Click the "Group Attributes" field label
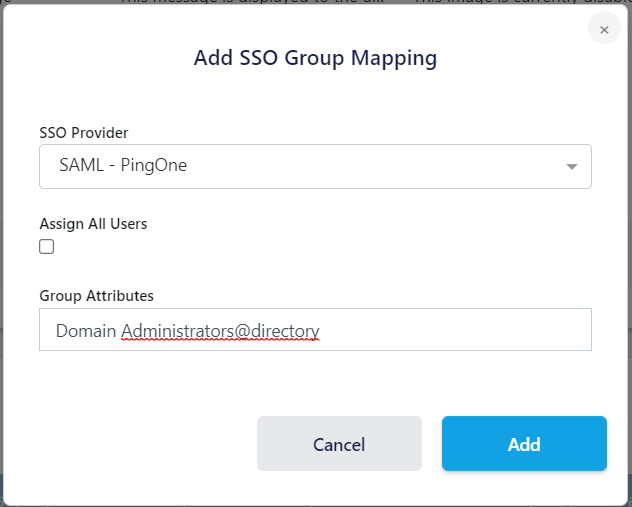 pyautogui.click(x=96, y=296)
